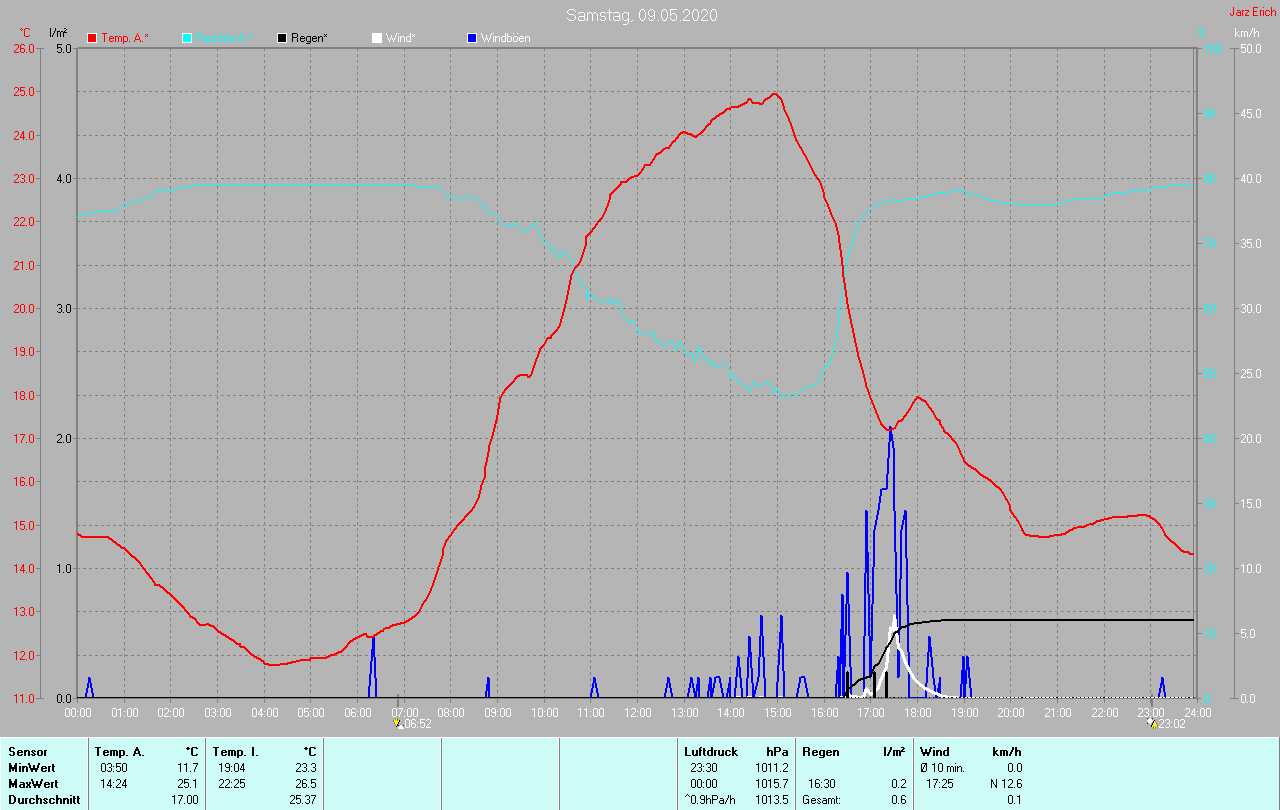The width and height of the screenshot is (1280, 810).
Task: Click the white Wind legend square
Action: pyautogui.click(x=377, y=38)
